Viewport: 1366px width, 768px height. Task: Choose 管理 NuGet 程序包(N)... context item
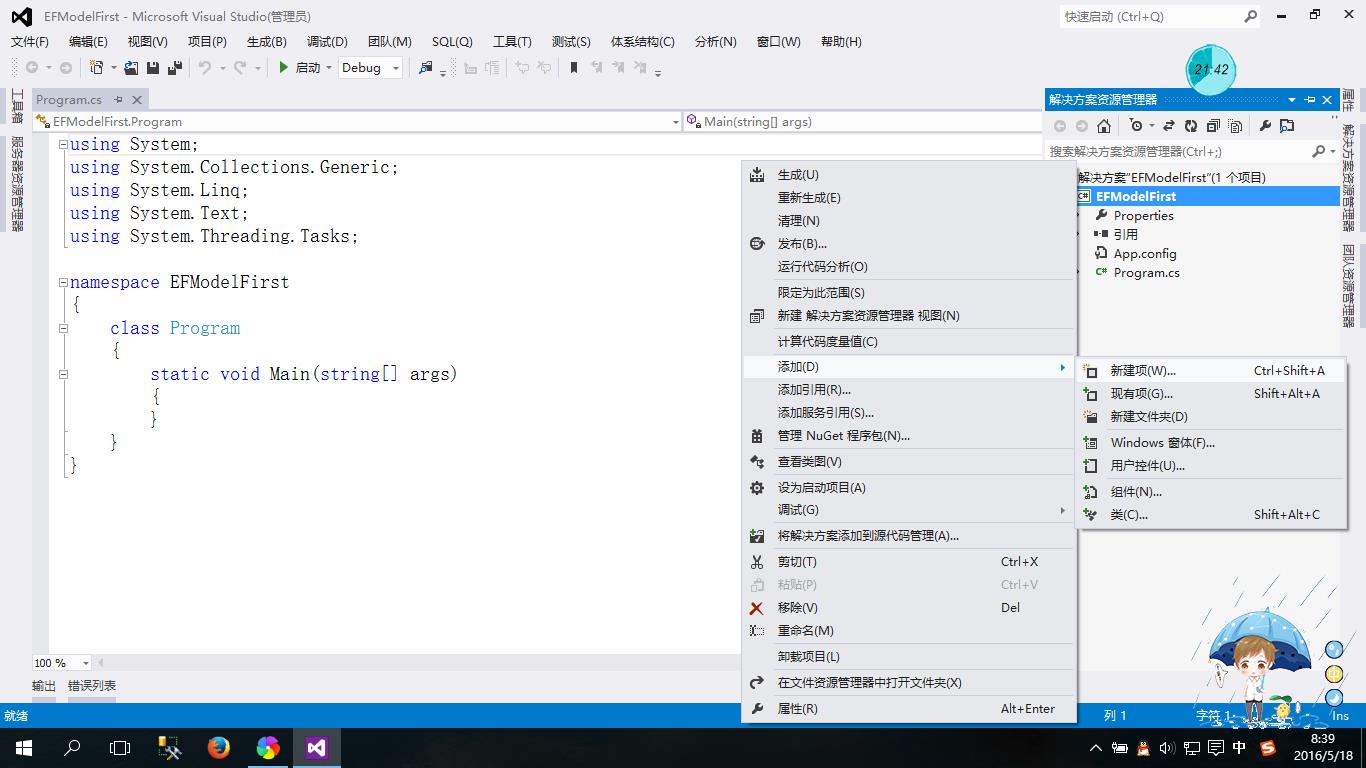pyautogui.click(x=909, y=436)
